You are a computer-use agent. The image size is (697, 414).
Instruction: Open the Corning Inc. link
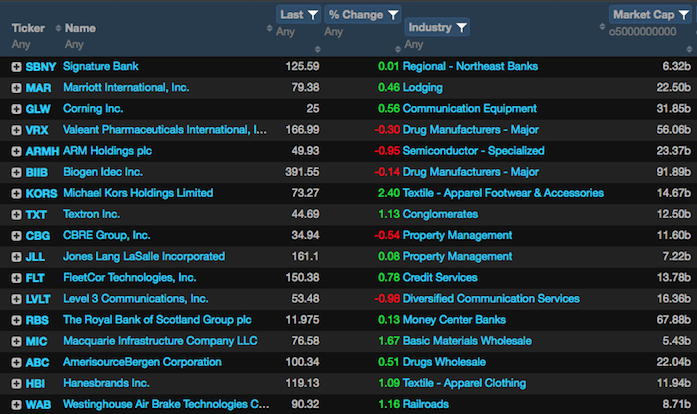tap(93, 109)
